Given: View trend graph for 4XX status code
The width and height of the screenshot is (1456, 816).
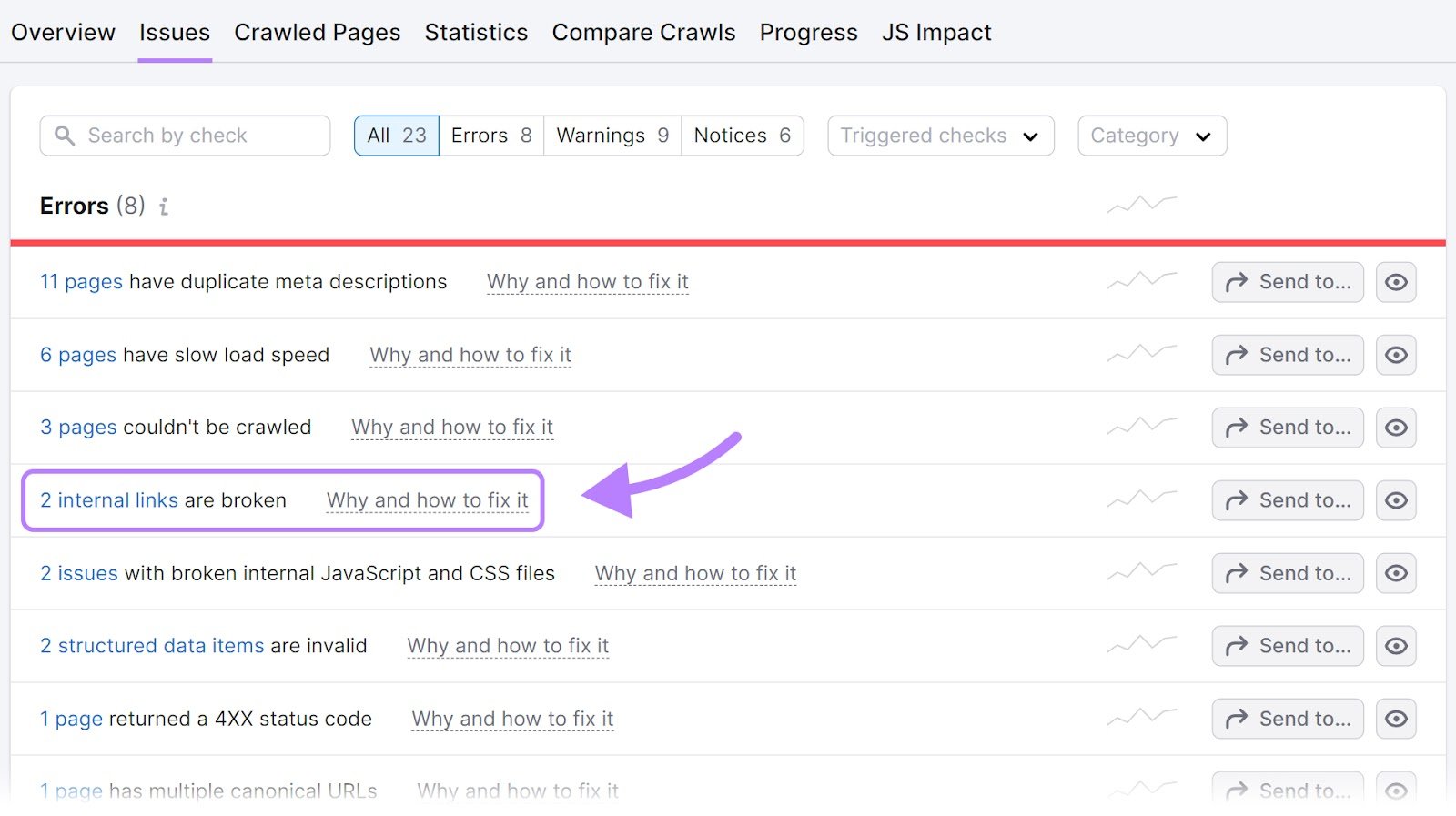Looking at the screenshot, I should [x=1142, y=718].
